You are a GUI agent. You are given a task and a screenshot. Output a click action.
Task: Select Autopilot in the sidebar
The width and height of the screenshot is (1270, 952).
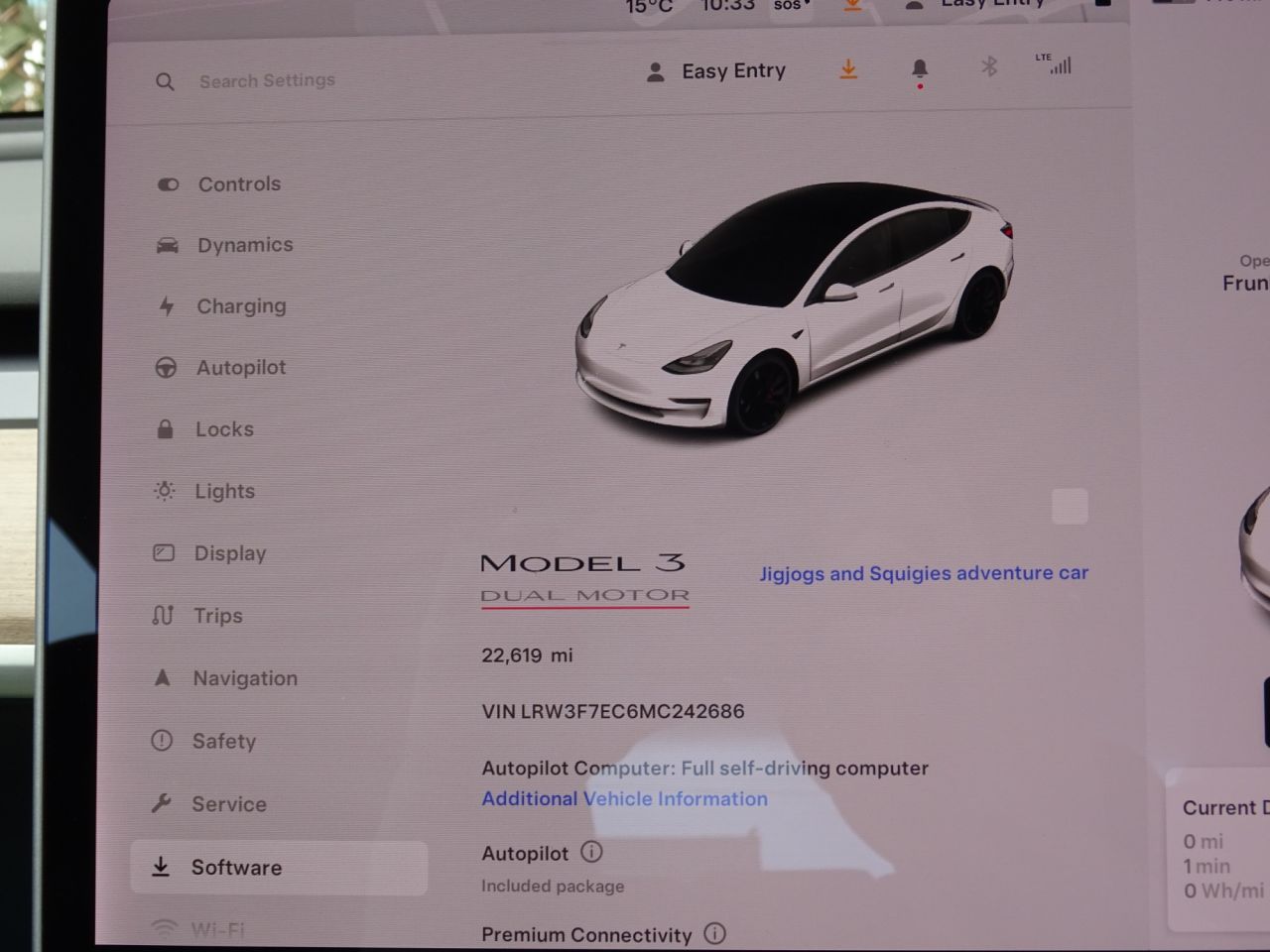tap(240, 368)
